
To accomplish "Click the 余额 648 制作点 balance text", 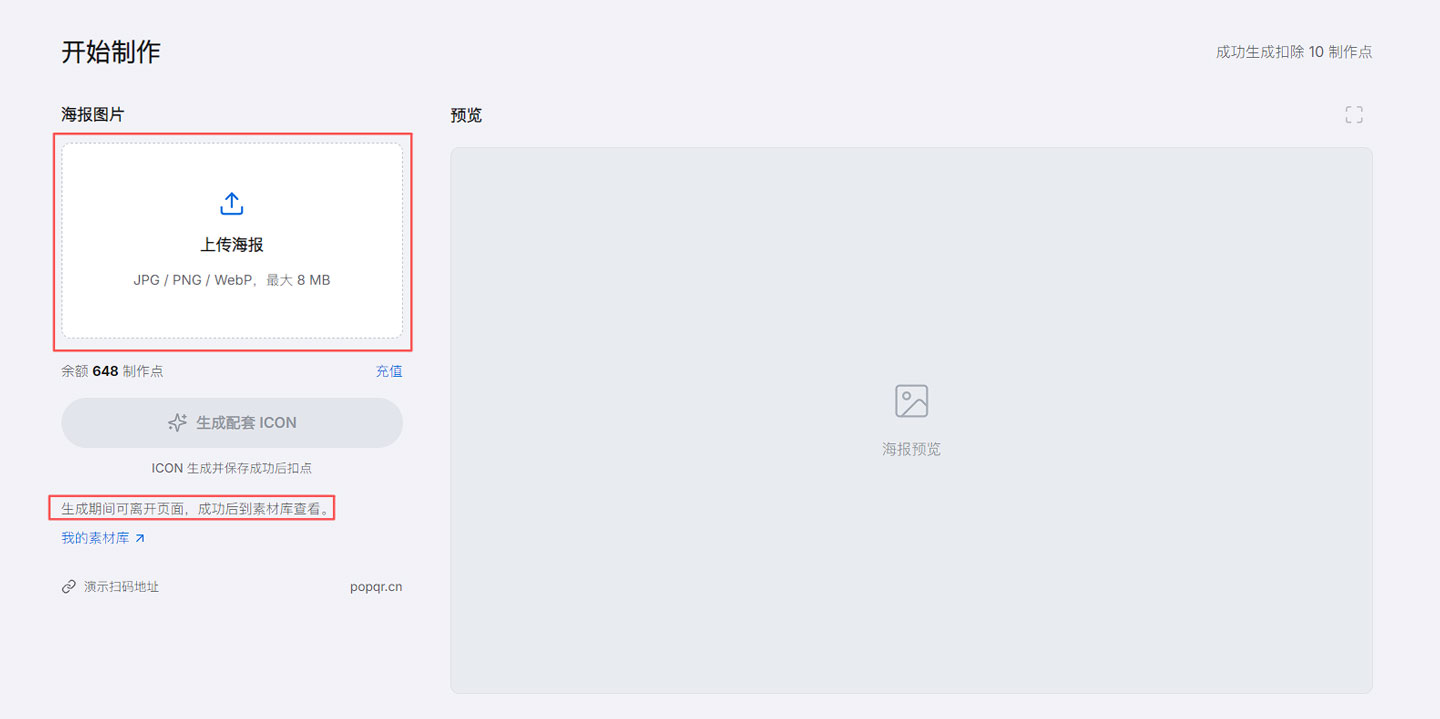I will point(112,371).
